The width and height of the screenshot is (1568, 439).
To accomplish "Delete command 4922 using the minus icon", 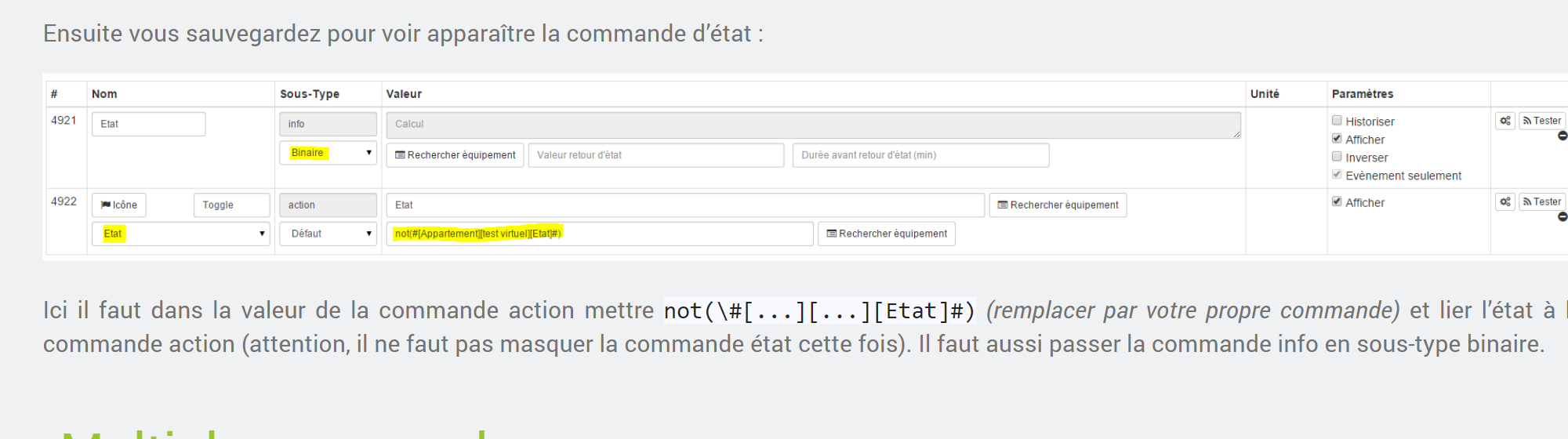I will click(1562, 217).
